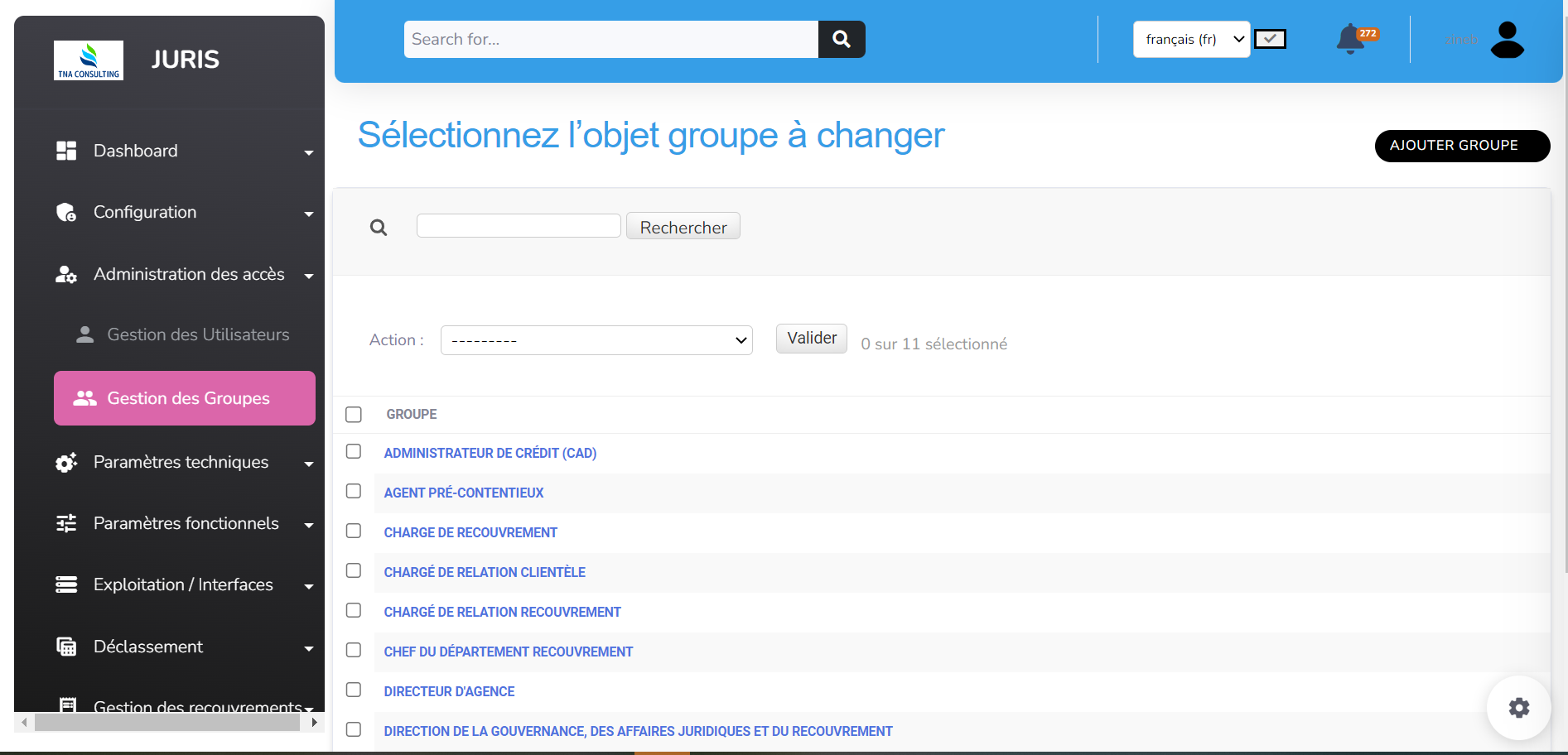Click the notification bell icon
This screenshot has width=1568, height=755.
click(x=1350, y=39)
